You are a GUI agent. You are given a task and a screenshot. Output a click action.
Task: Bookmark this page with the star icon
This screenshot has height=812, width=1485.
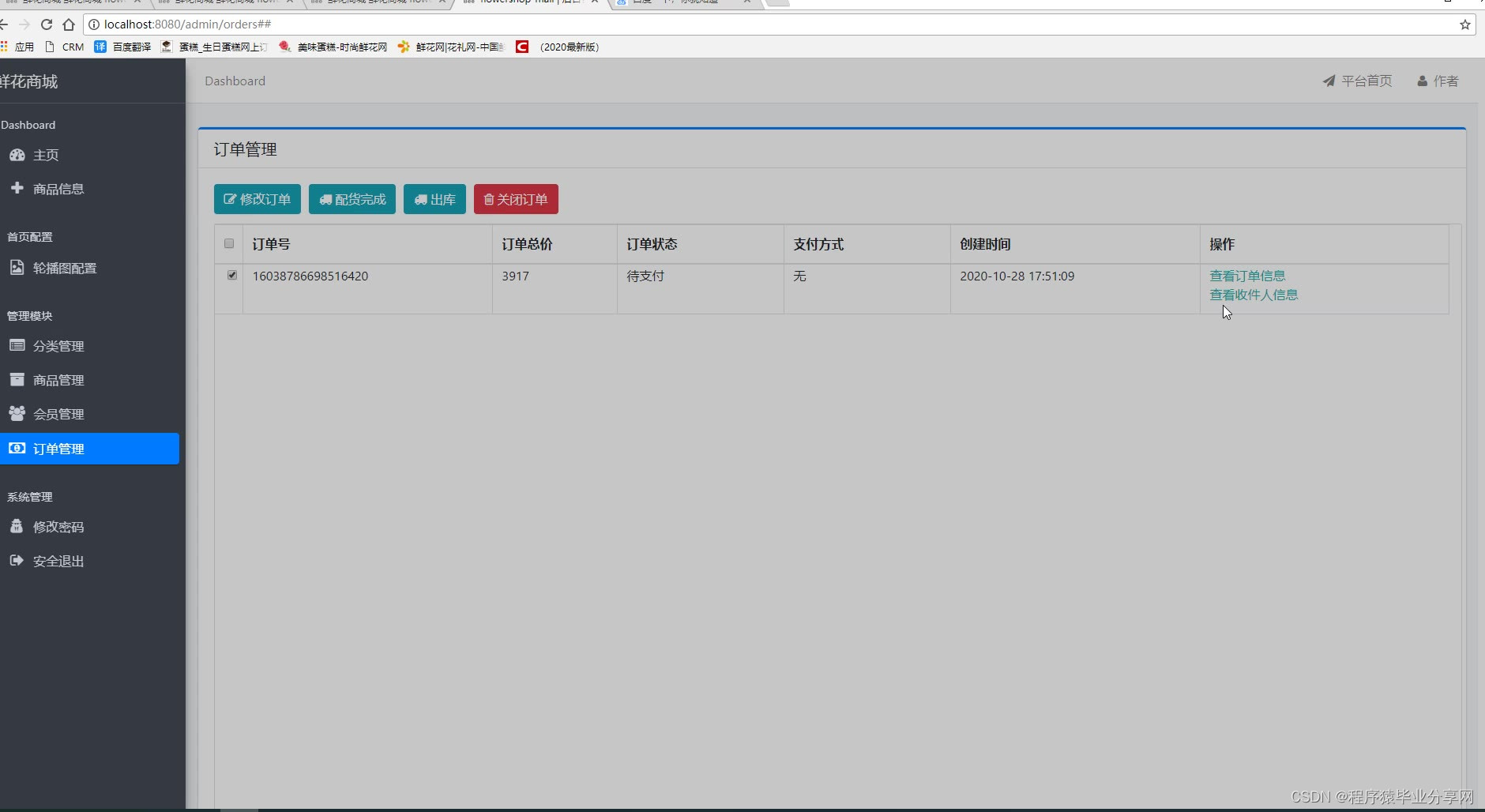point(1465,24)
